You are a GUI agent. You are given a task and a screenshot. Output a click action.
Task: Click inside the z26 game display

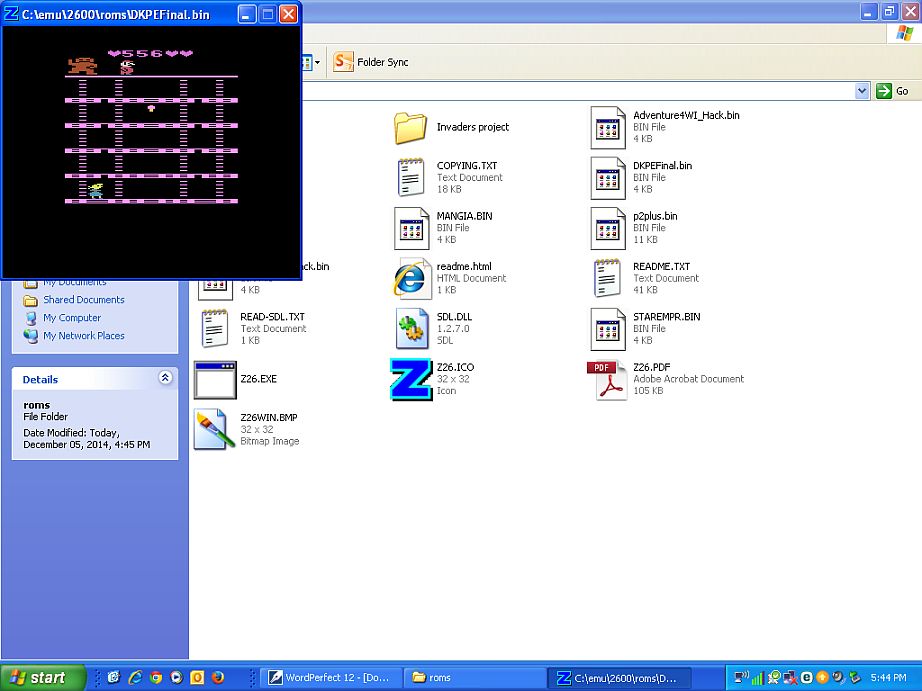152,152
